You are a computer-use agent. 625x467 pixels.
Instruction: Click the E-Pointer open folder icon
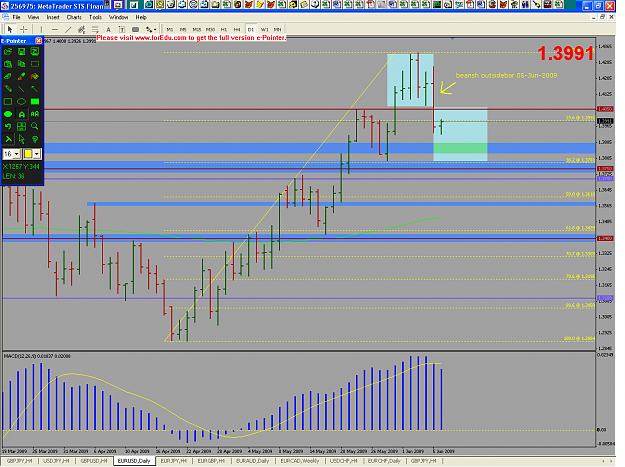(x=8, y=51)
